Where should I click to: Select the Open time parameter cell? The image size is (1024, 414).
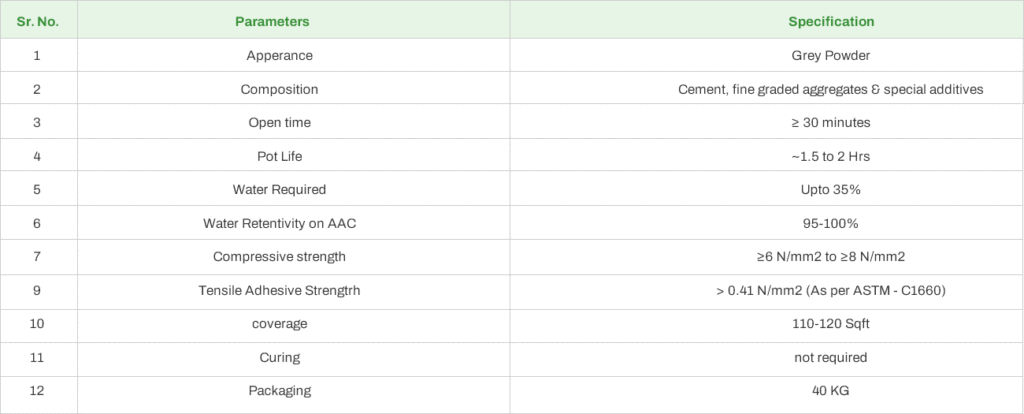pyautogui.click(x=279, y=123)
